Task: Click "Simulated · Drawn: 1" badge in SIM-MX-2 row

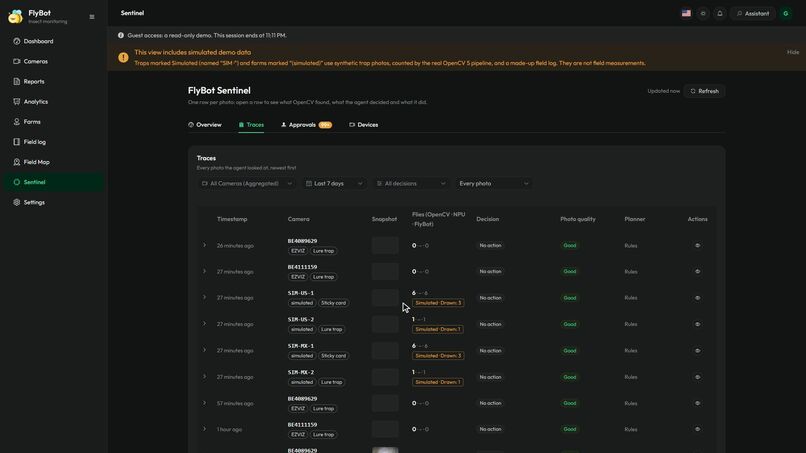Action: 437,382
